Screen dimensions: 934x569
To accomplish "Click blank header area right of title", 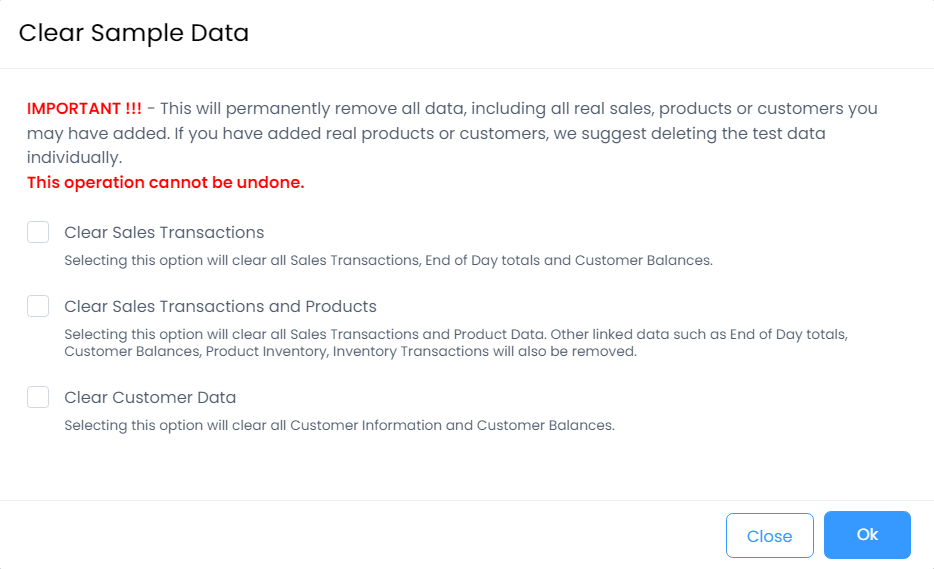I will tap(600, 33).
